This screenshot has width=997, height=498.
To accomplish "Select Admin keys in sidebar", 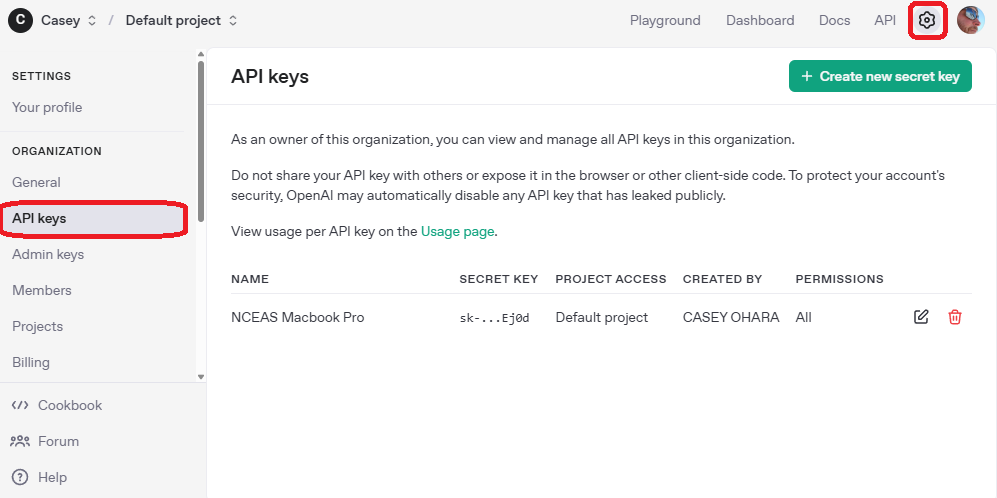I will pyautogui.click(x=48, y=254).
